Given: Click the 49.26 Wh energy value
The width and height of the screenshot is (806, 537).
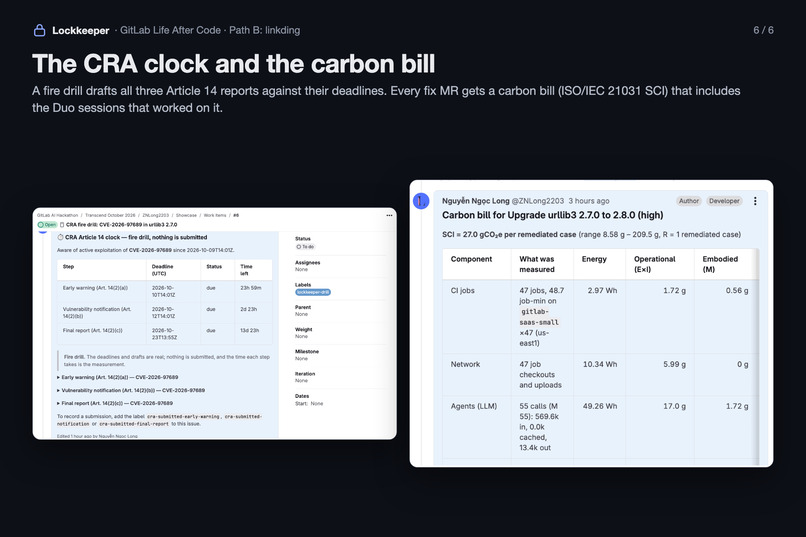Looking at the screenshot, I should 600,406.
